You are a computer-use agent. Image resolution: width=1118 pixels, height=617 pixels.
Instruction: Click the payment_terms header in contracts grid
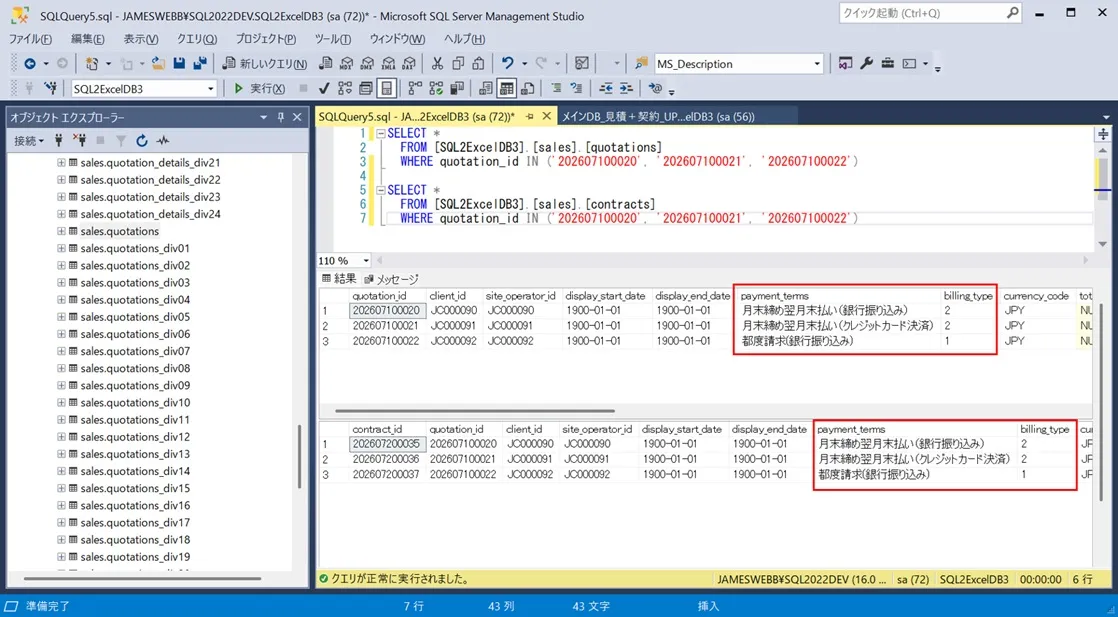coord(851,429)
